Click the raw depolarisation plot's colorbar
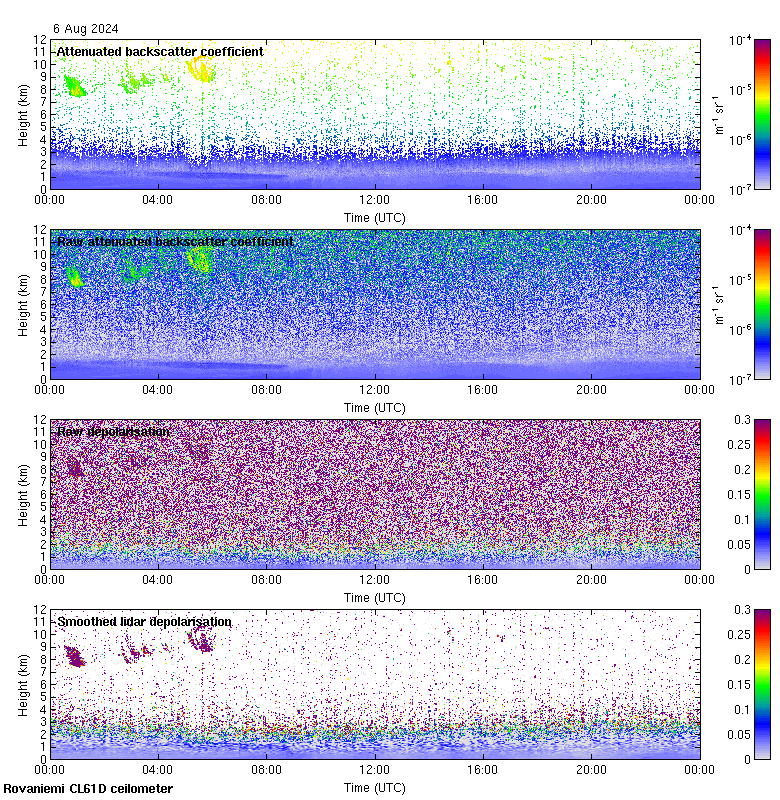 [x=762, y=494]
